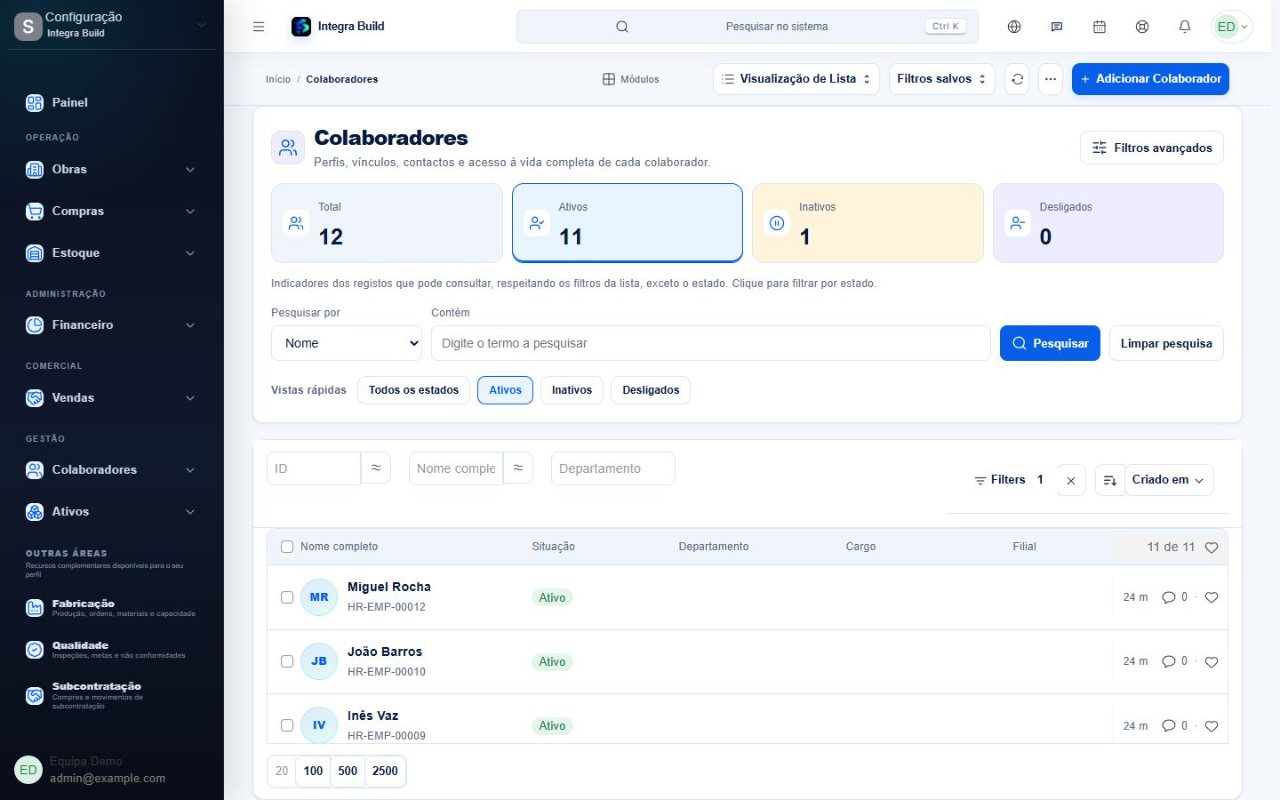Screen dimensions: 1280x800
Task: Click Limpar pesquisa
Action: [1166, 343]
